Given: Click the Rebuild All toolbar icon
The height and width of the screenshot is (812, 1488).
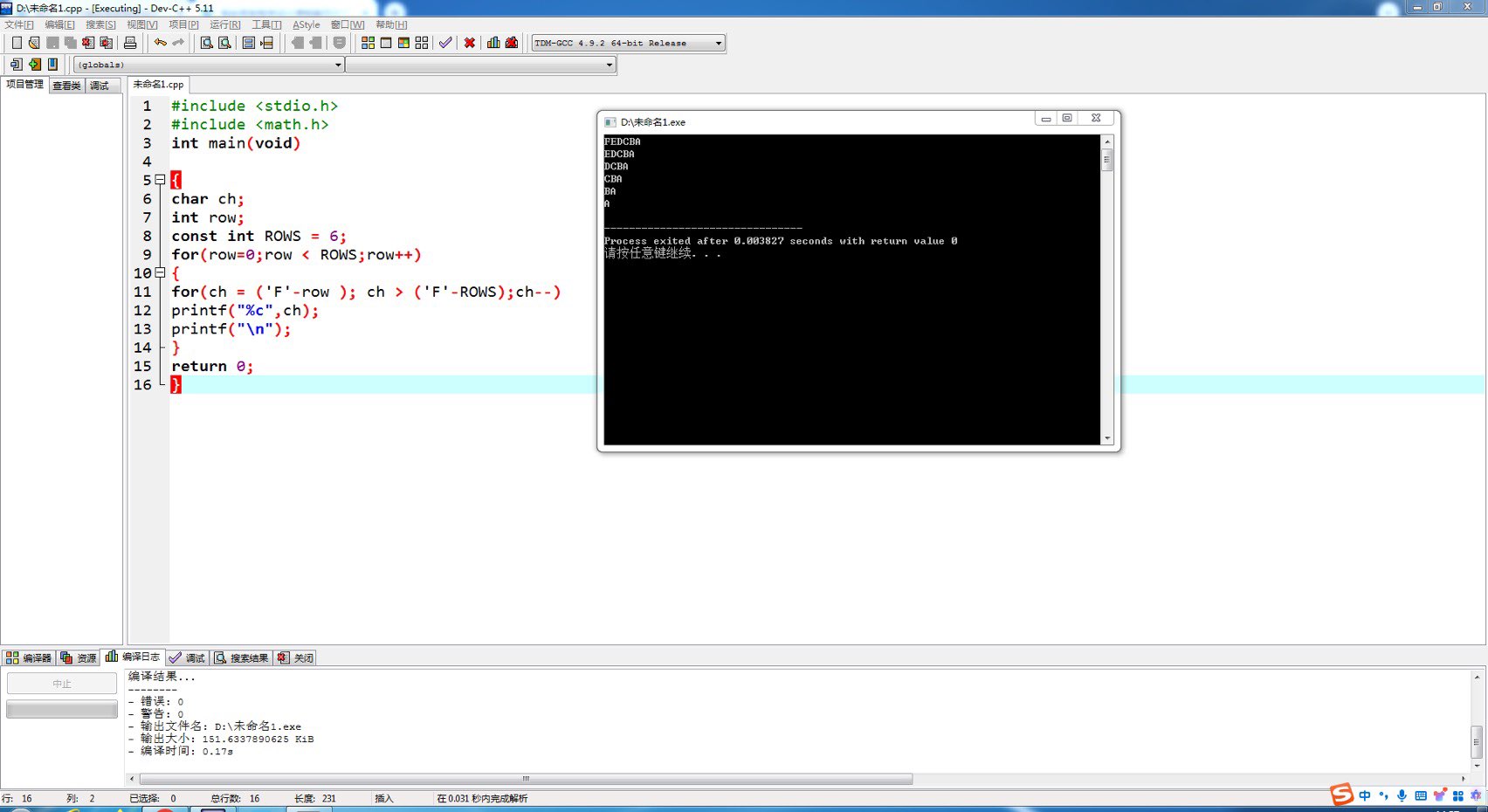Looking at the screenshot, I should [422, 43].
